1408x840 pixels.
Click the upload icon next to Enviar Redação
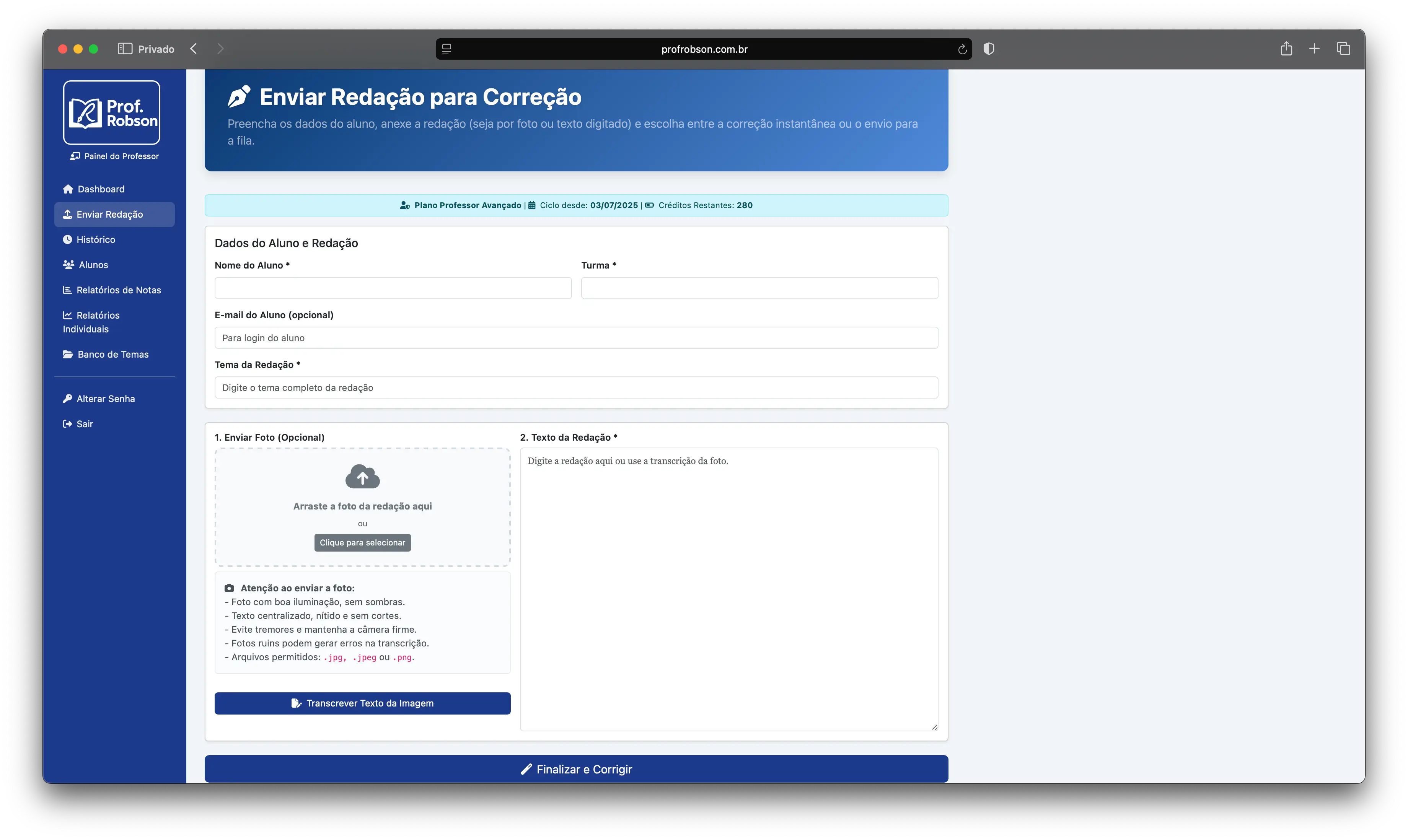click(x=67, y=214)
